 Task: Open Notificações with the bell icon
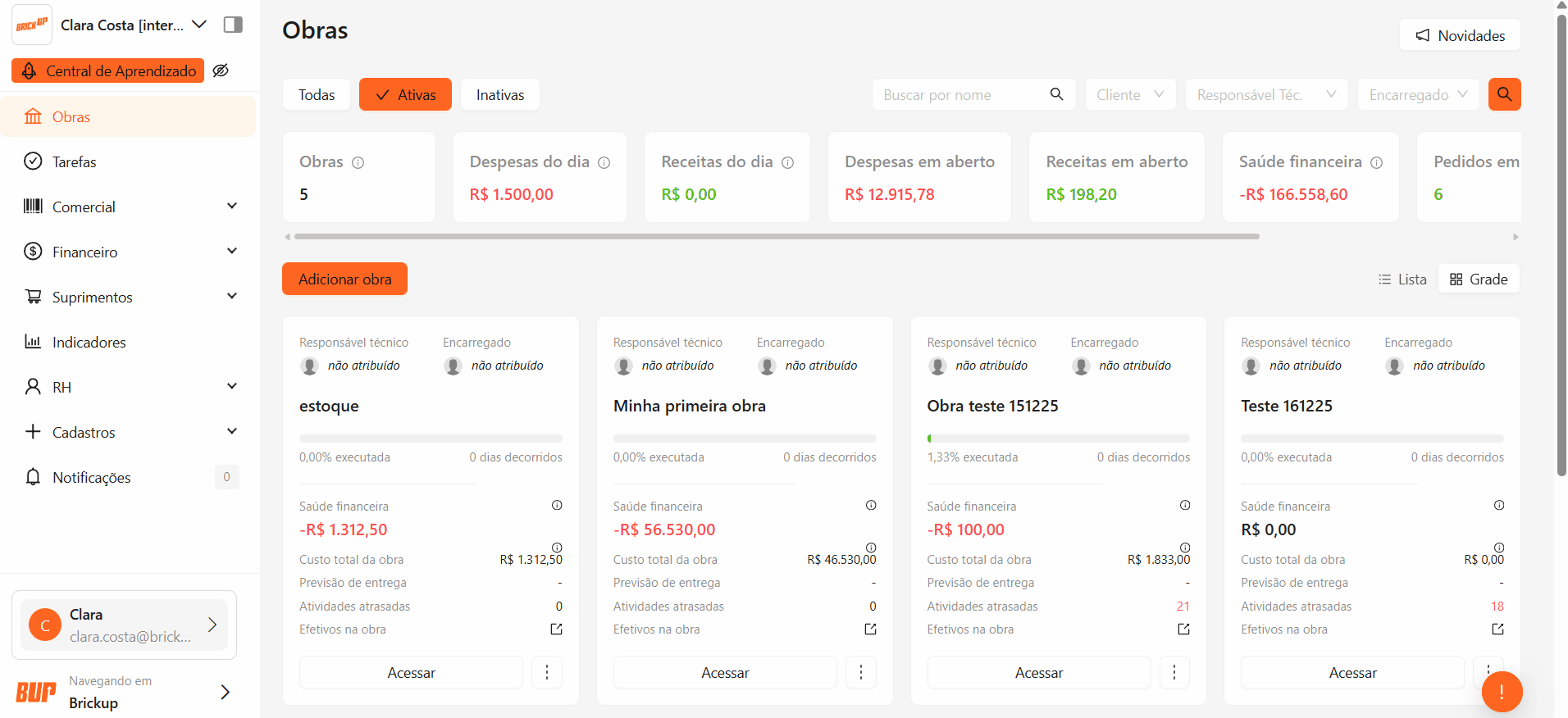[33, 477]
